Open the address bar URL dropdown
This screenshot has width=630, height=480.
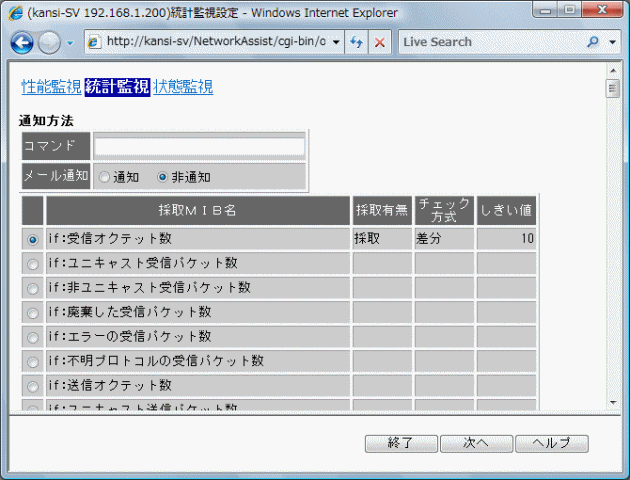pyautogui.click(x=335, y=43)
